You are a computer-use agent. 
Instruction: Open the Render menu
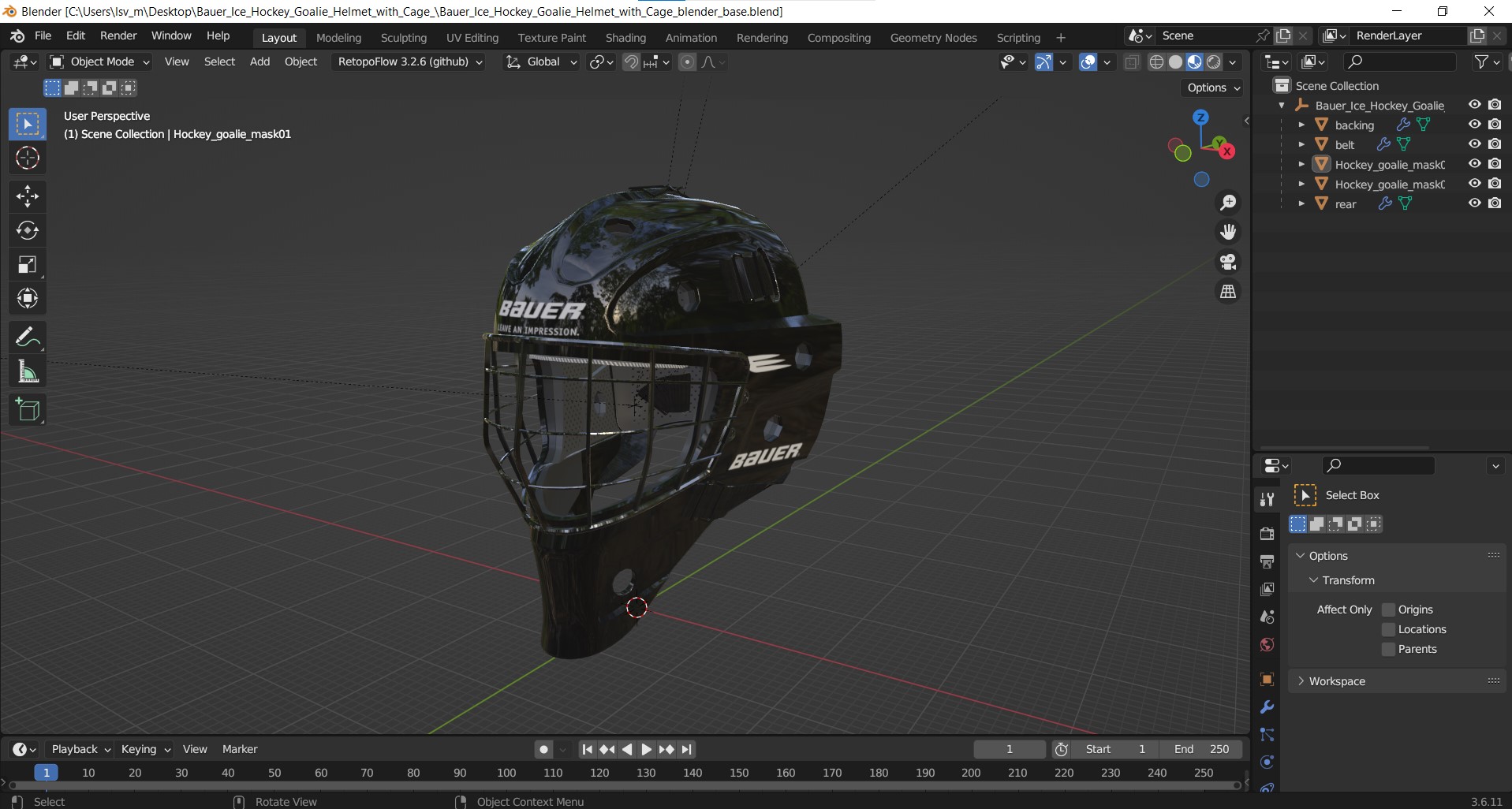click(x=118, y=36)
